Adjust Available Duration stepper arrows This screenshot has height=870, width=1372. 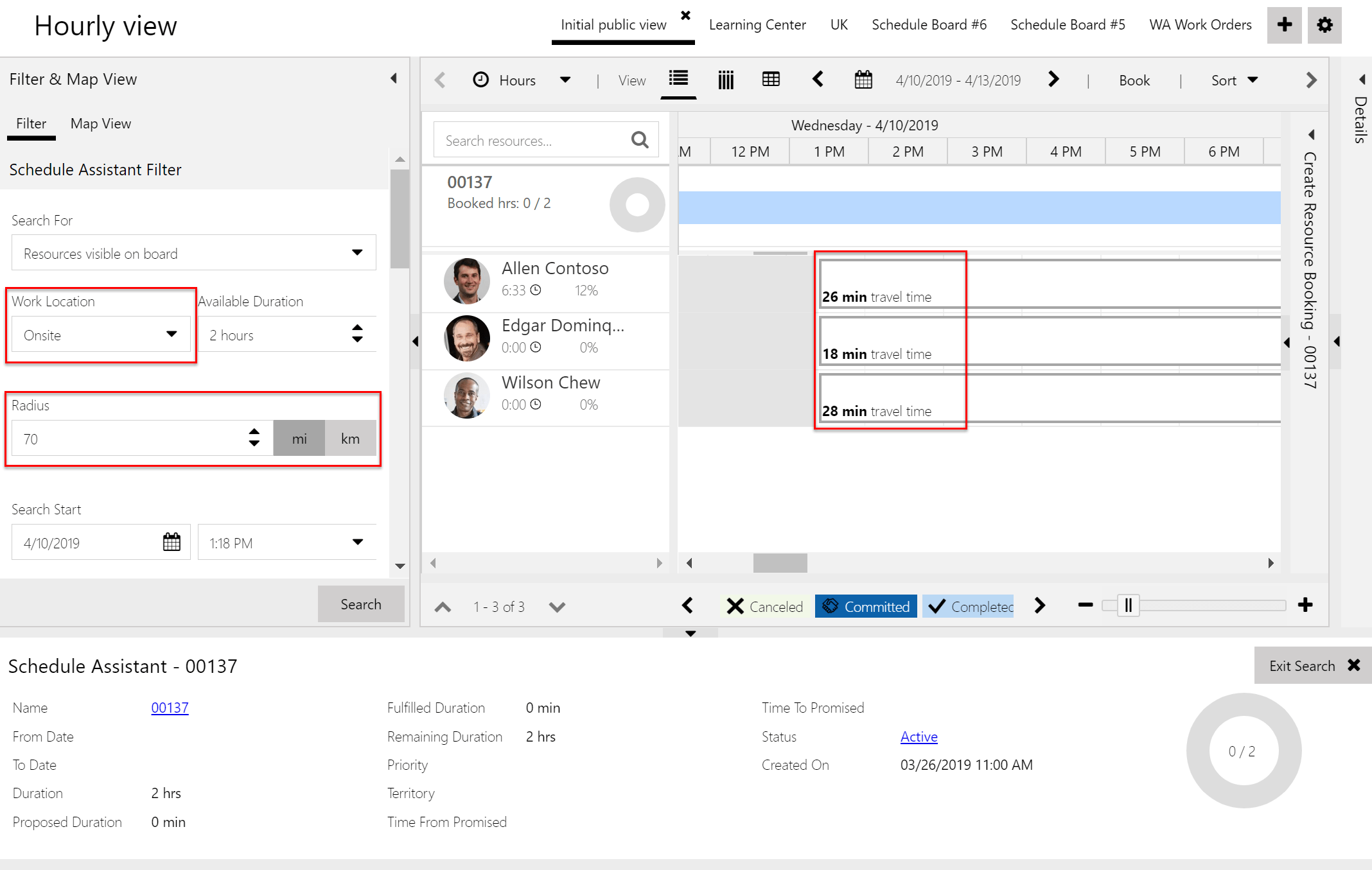pyautogui.click(x=357, y=334)
